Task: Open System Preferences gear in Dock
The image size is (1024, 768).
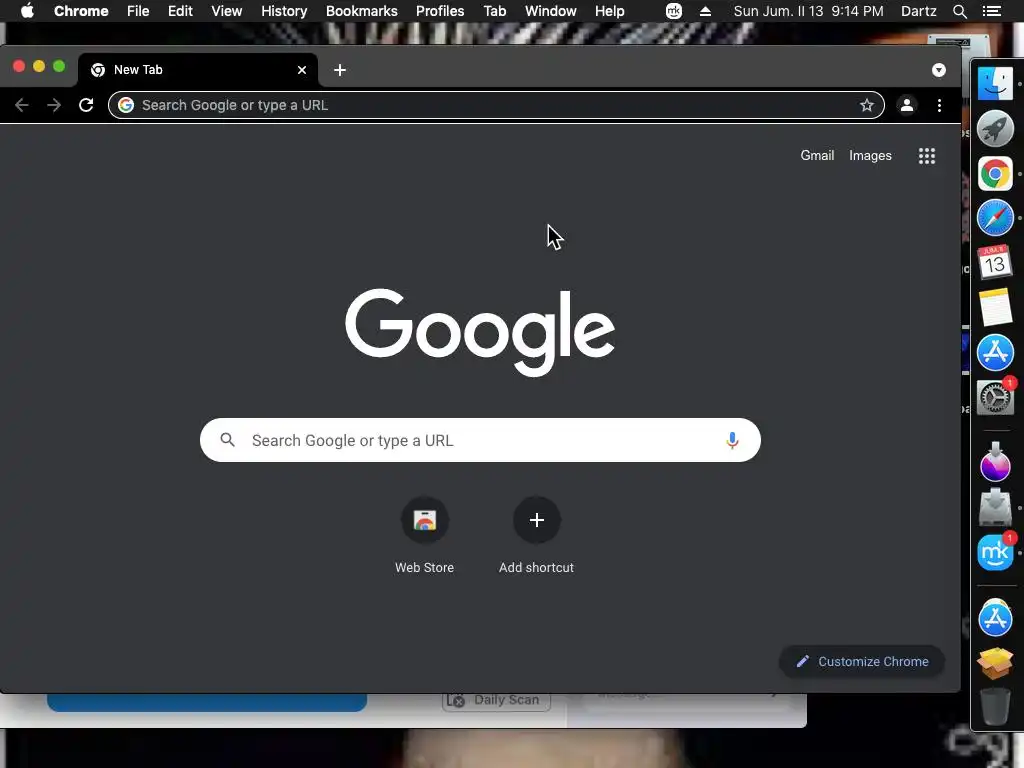Action: (995, 396)
